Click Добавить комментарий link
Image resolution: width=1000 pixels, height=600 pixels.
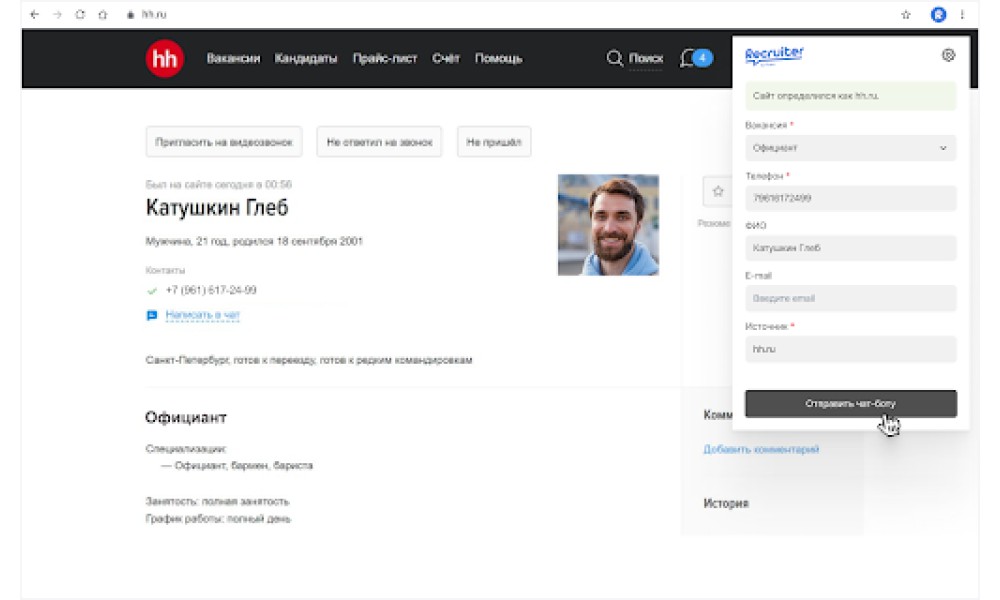(x=761, y=450)
